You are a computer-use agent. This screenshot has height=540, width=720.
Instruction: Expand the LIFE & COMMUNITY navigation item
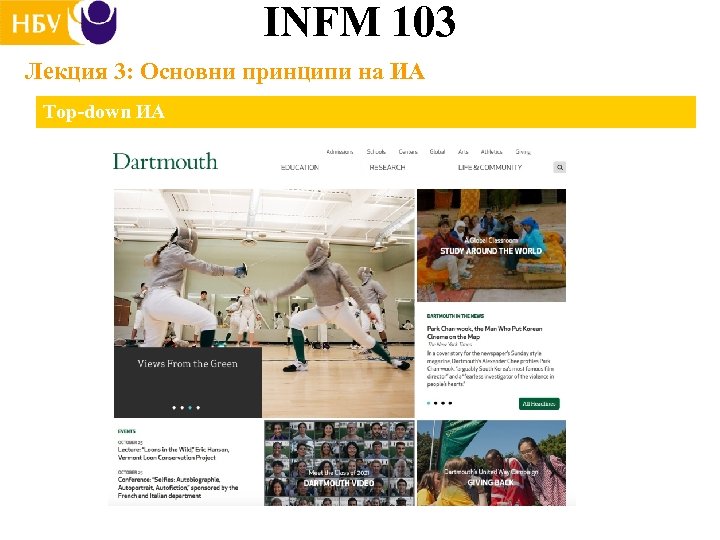tap(489, 167)
